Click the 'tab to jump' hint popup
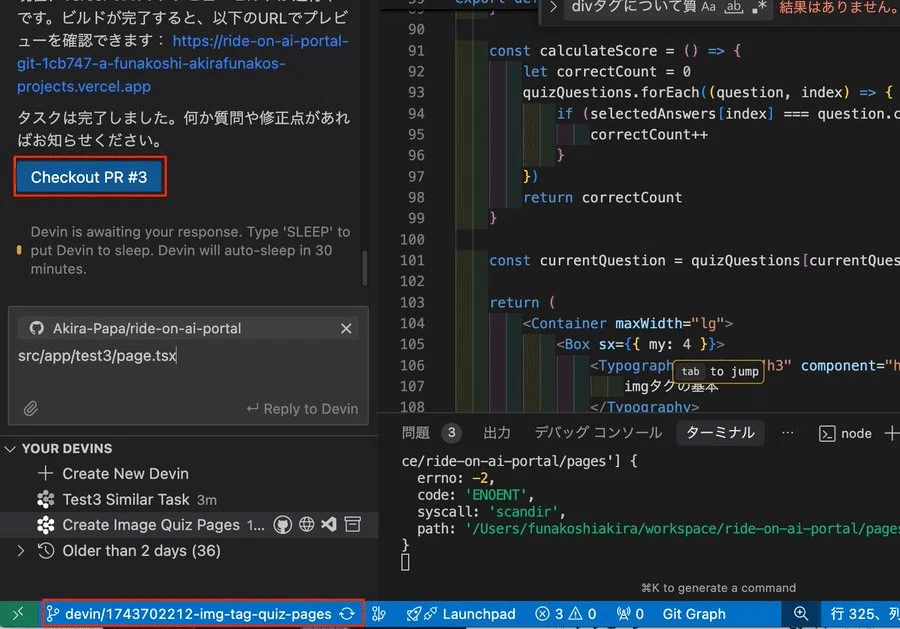This screenshot has width=900, height=629. 719,372
